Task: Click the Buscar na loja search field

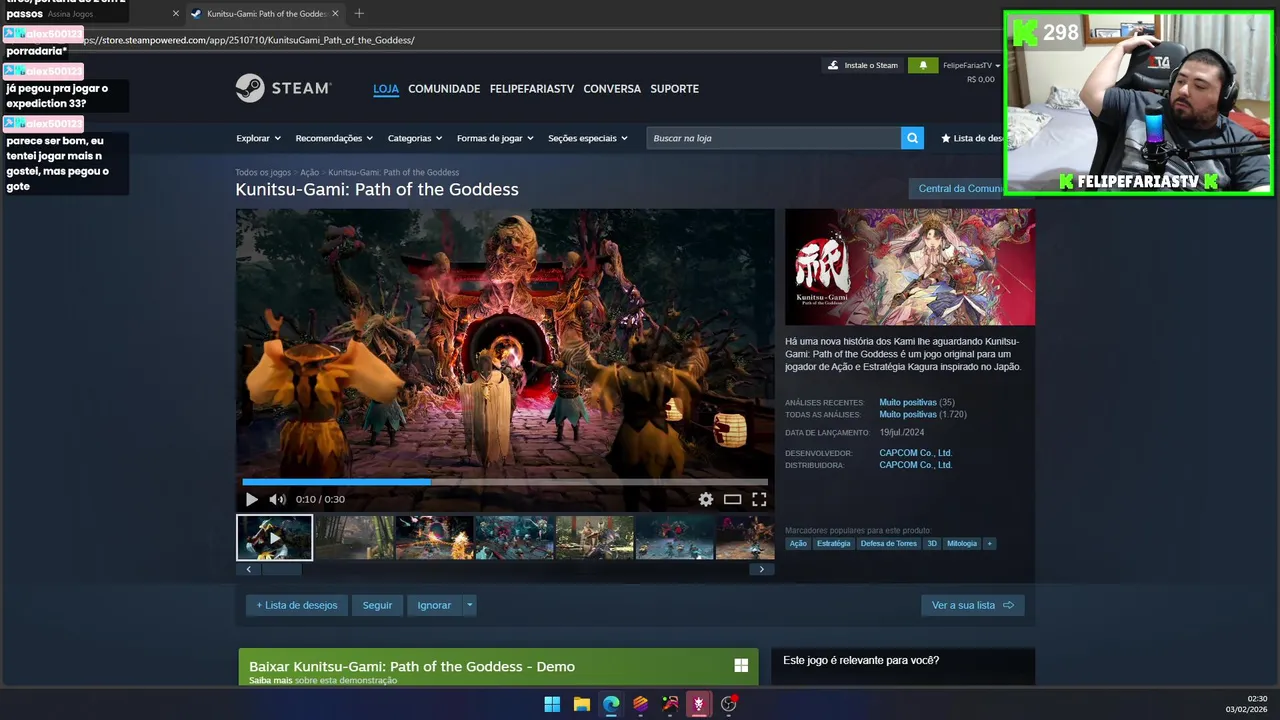Action: point(773,138)
